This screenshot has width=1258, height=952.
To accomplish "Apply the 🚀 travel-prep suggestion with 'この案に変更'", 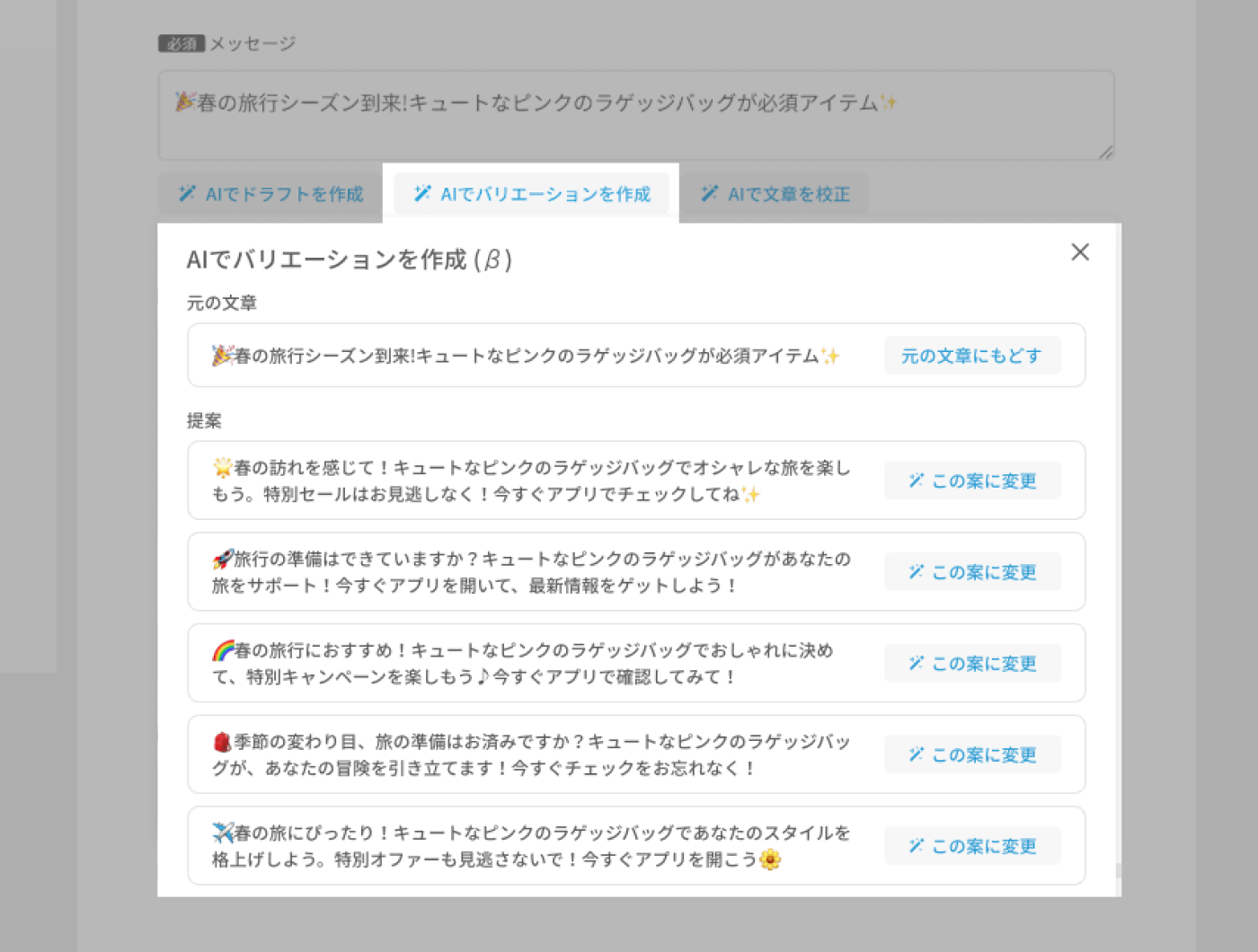I will [x=972, y=572].
